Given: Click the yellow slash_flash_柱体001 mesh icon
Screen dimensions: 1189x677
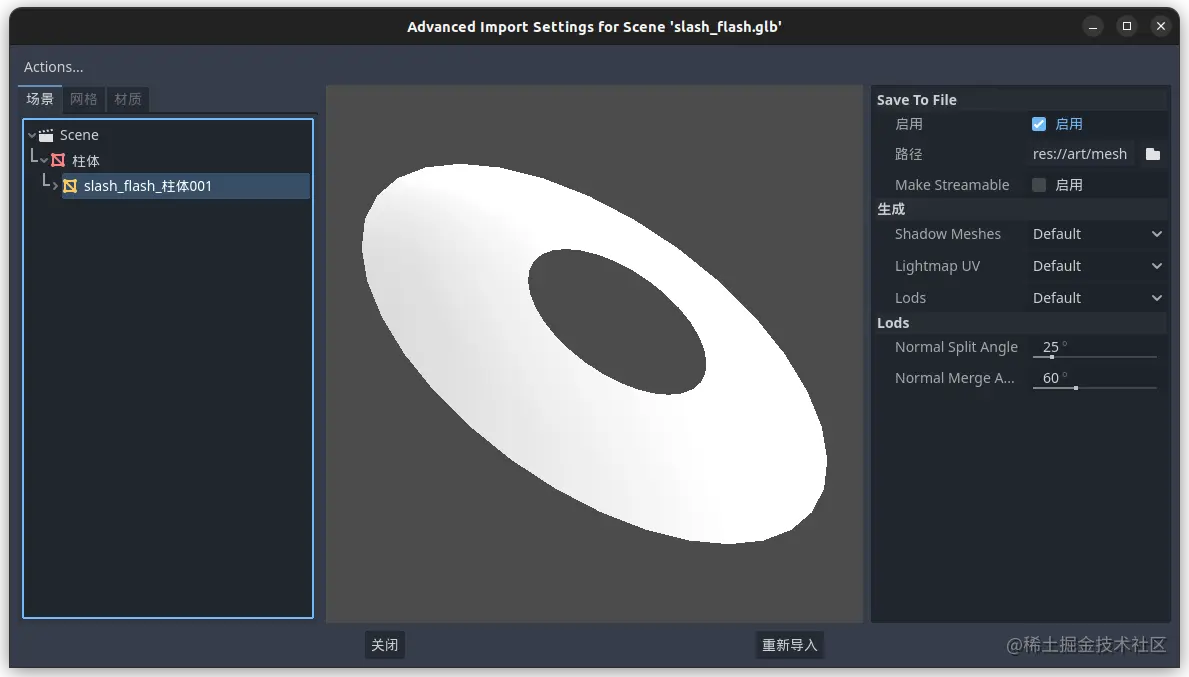Looking at the screenshot, I should [70, 186].
